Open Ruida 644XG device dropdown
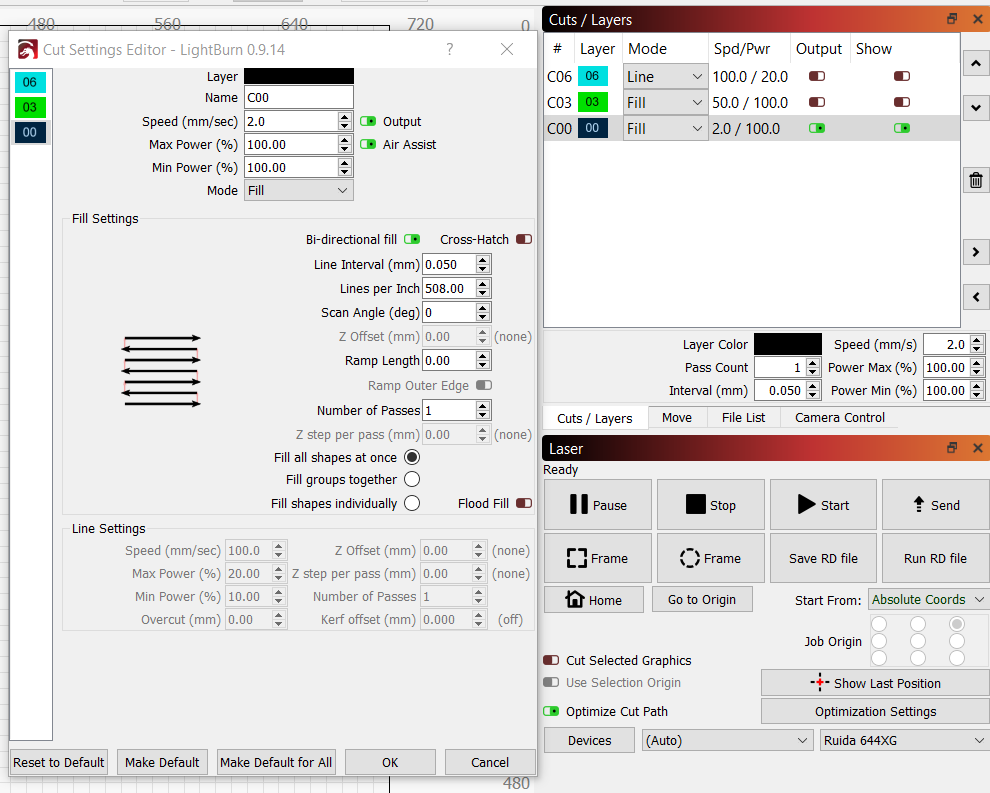 905,740
